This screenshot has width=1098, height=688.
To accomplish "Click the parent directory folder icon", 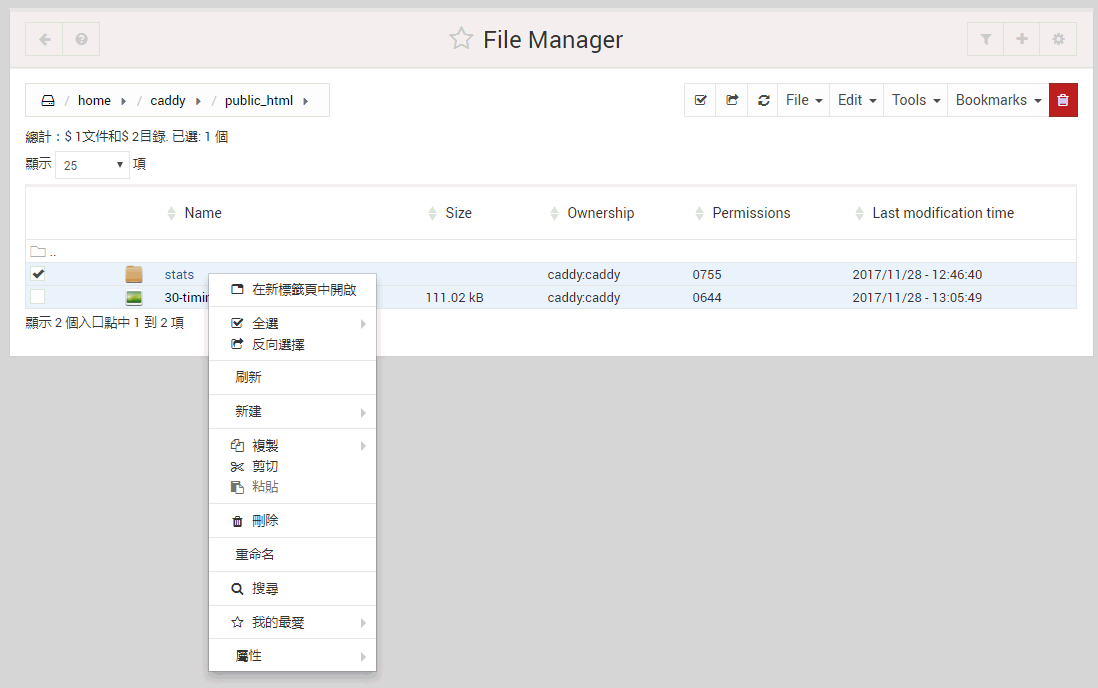I will tap(38, 252).
